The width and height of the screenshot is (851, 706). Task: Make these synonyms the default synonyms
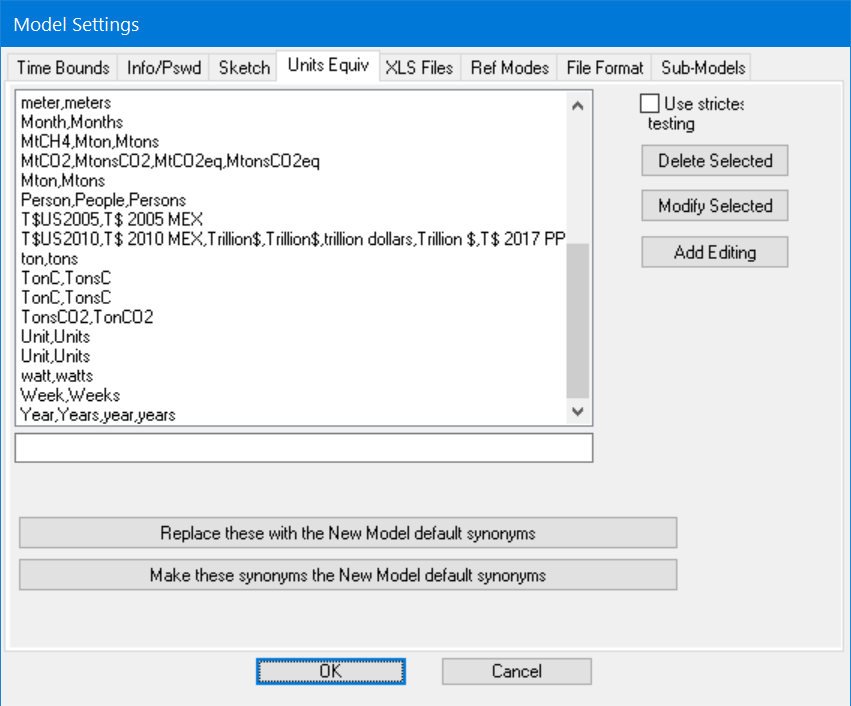click(x=347, y=574)
